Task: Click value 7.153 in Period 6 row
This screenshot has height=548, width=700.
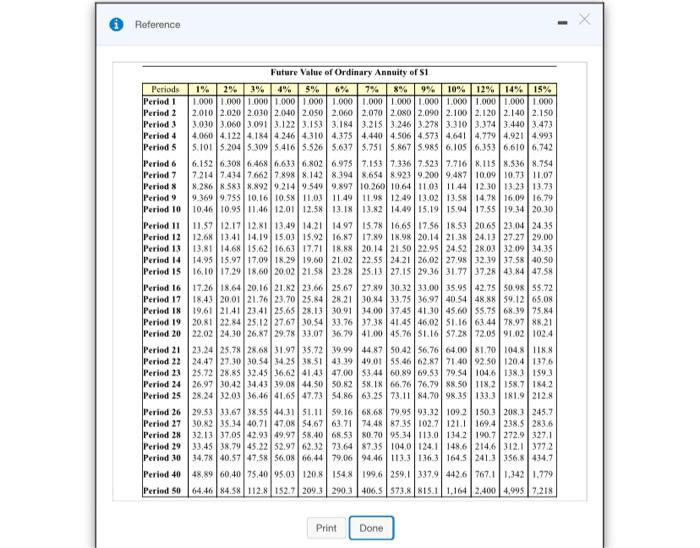Action: point(372,163)
